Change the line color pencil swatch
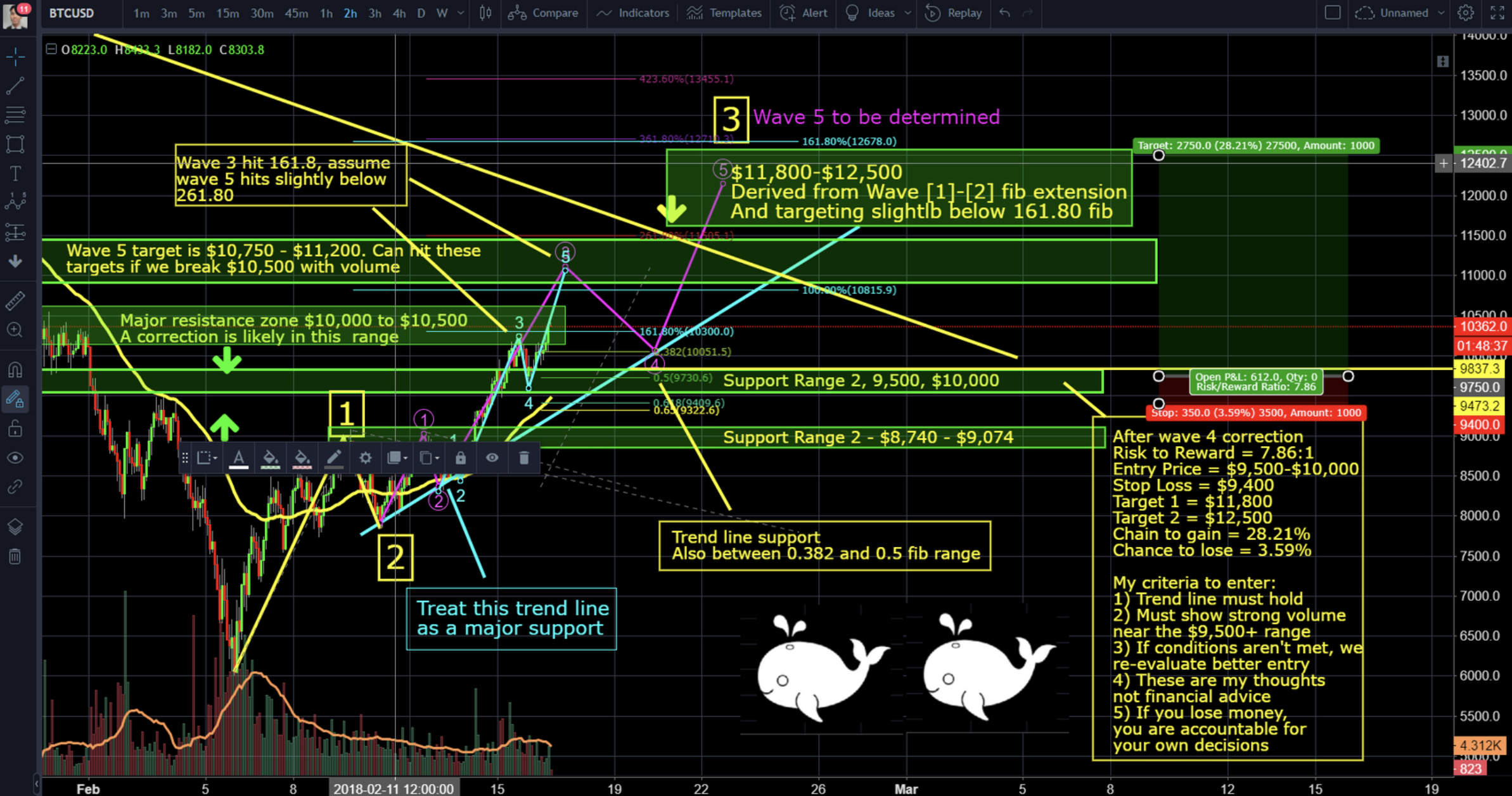Image resolution: width=1512 pixels, height=796 pixels. point(334,458)
